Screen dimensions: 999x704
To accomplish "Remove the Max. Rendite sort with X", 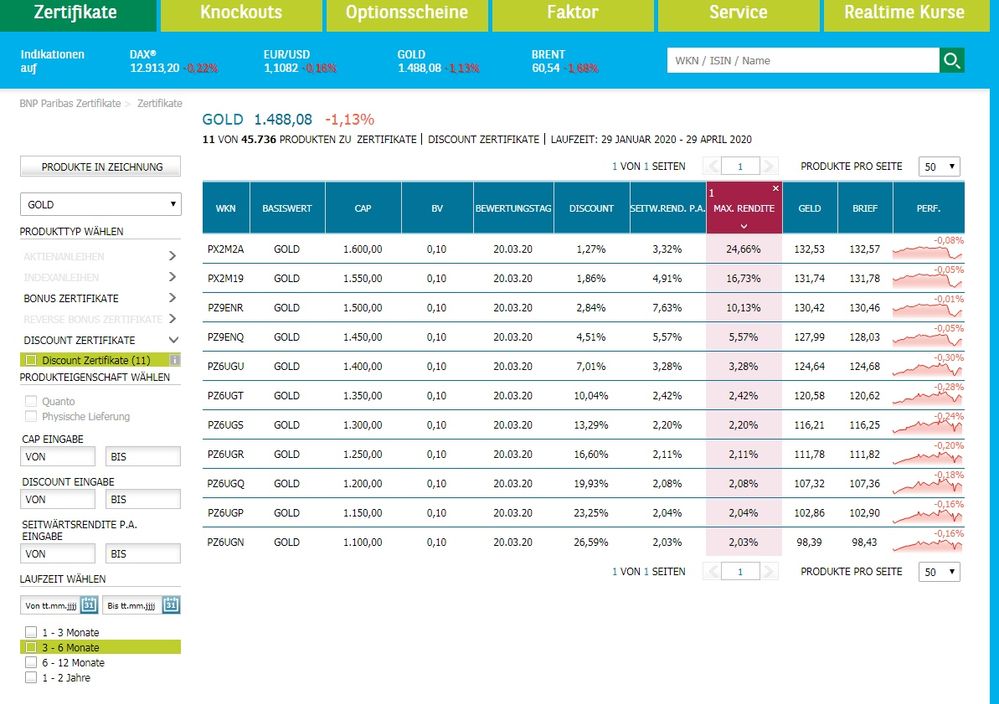I will click(775, 189).
